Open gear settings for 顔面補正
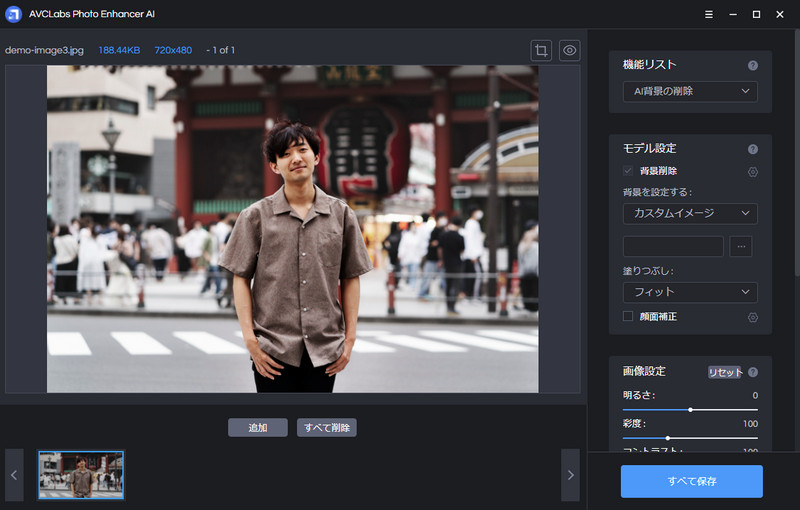The height and width of the screenshot is (510, 800). coord(753,317)
